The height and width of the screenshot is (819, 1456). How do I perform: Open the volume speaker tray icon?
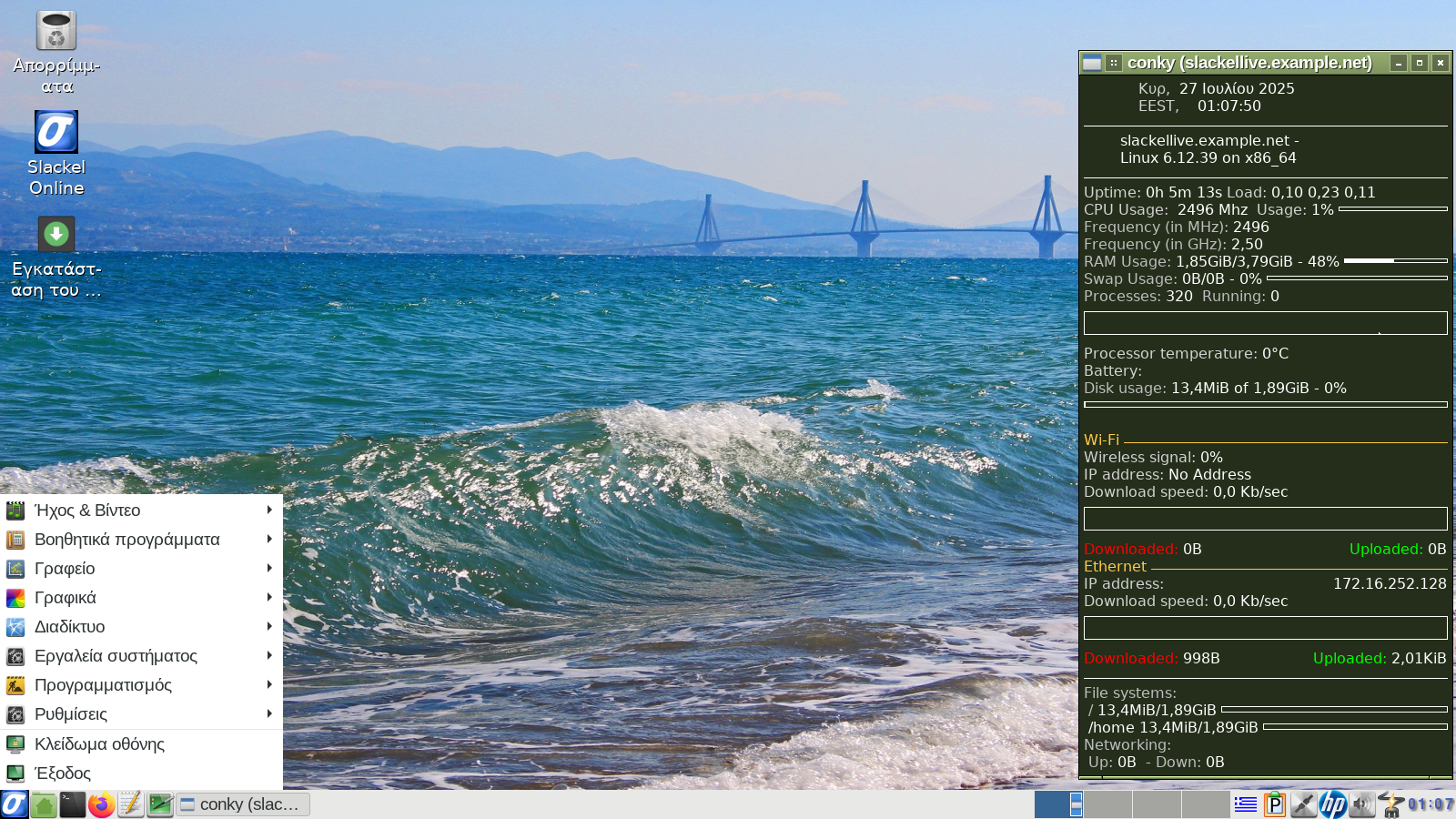click(x=1361, y=804)
